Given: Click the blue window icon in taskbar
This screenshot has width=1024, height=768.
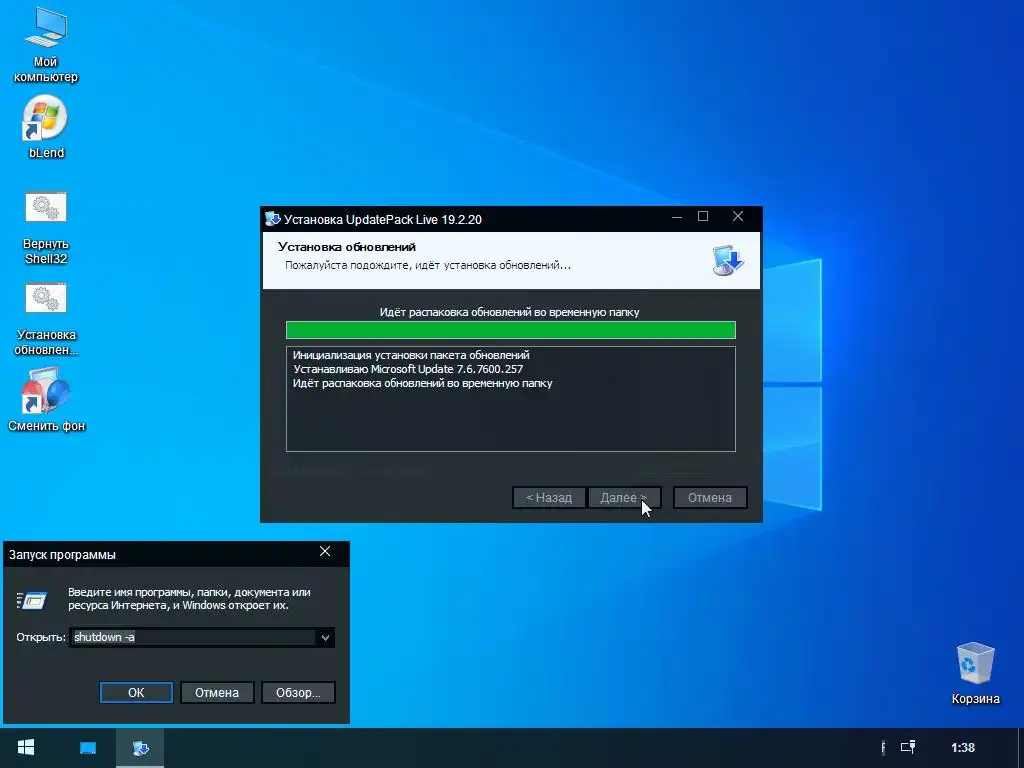Looking at the screenshot, I should coord(88,748).
